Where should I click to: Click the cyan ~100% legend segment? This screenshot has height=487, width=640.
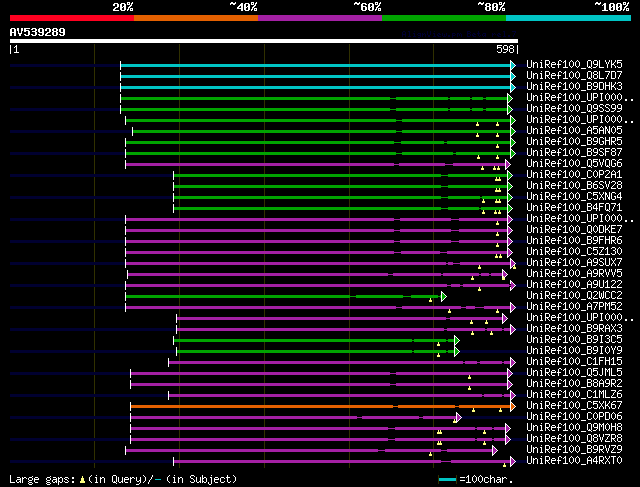pyautogui.click(x=568, y=18)
